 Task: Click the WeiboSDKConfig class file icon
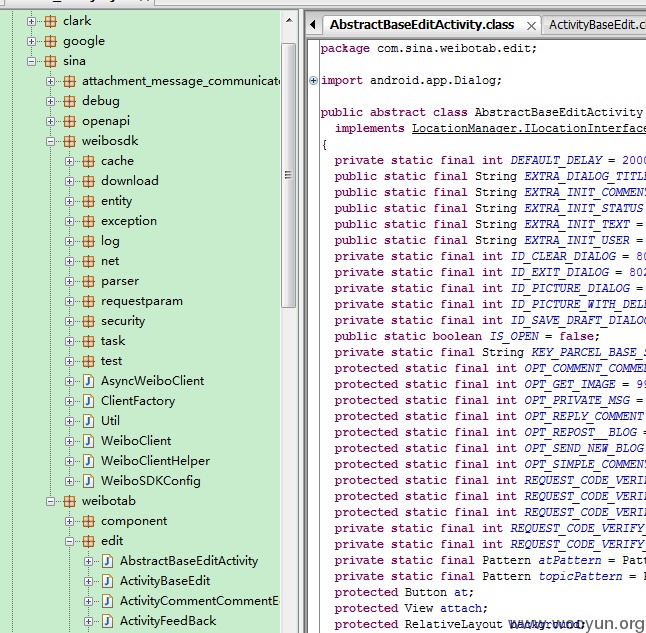(88, 481)
